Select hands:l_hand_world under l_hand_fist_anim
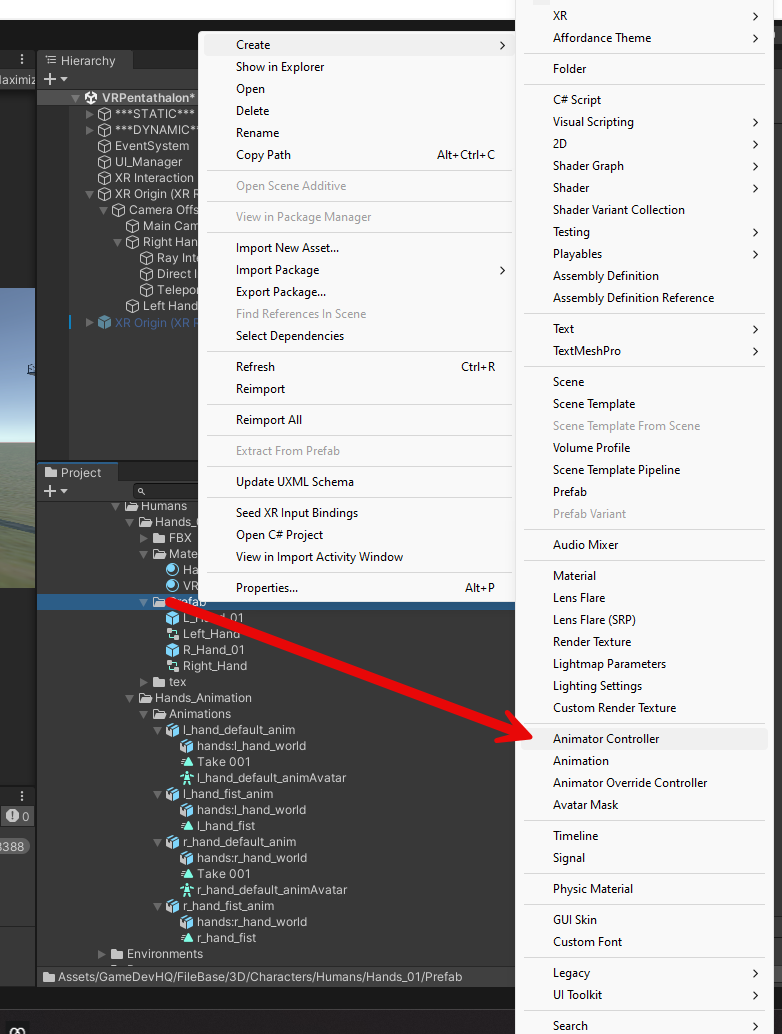The width and height of the screenshot is (782, 1034). [251, 810]
